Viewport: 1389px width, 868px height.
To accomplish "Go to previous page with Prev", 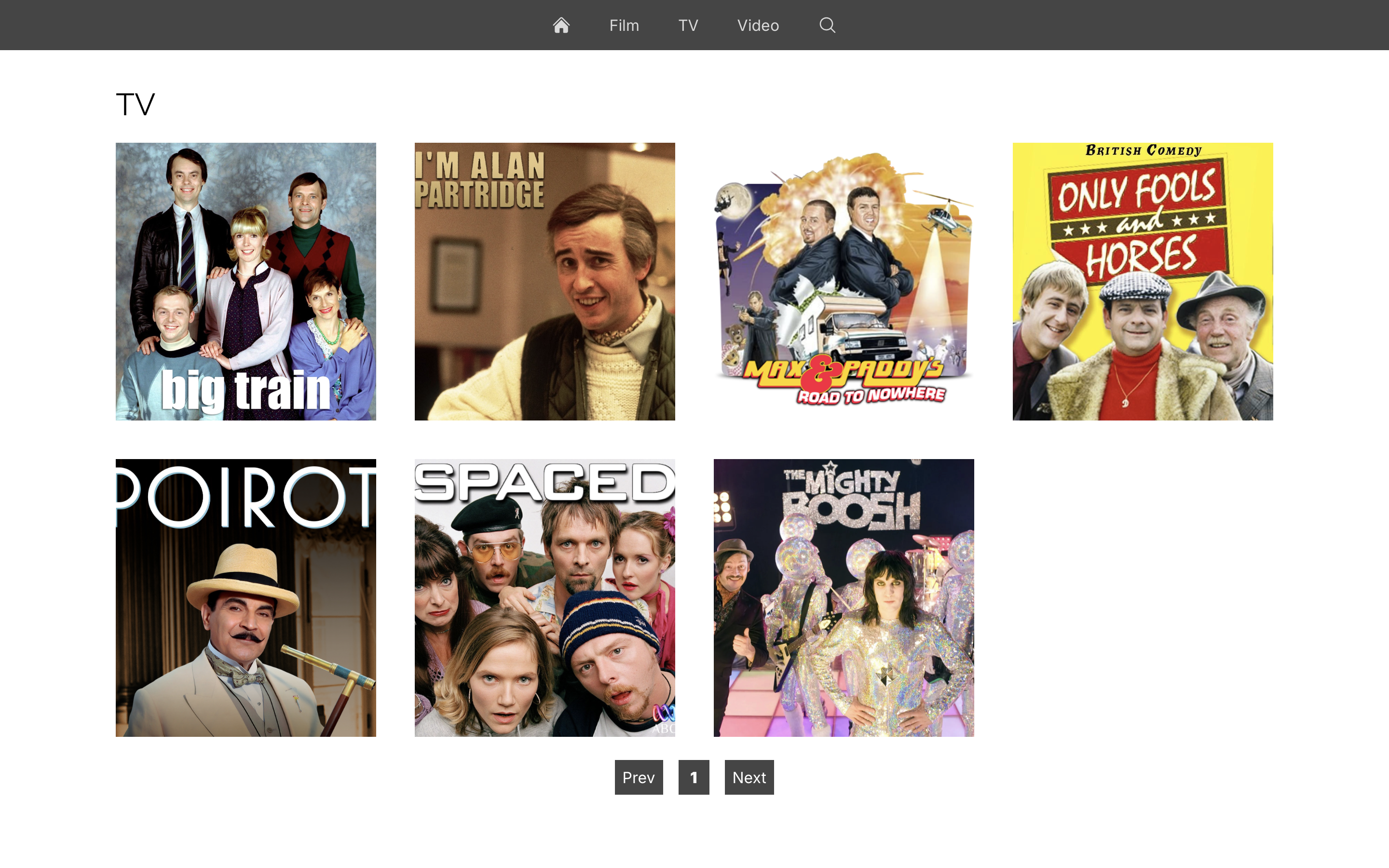I will click(x=638, y=777).
